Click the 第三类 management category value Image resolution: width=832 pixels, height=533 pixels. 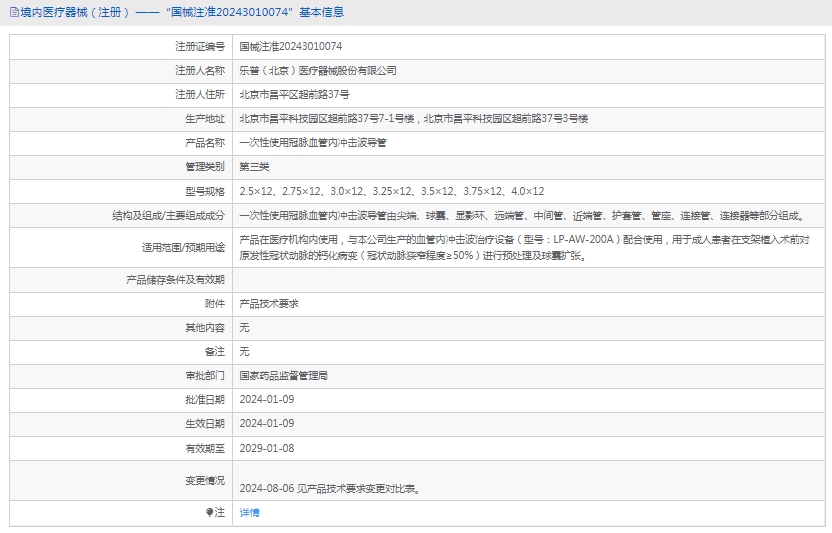(x=254, y=167)
